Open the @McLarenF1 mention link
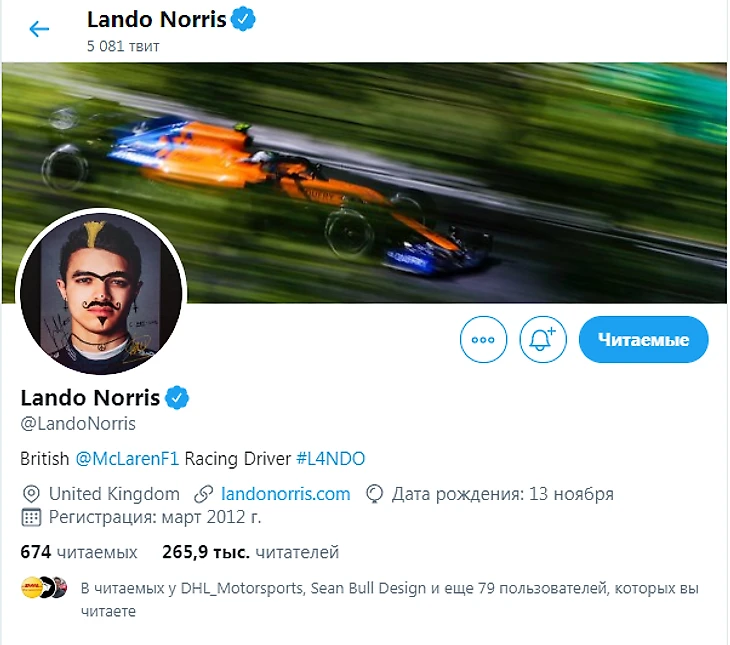Image resolution: width=730 pixels, height=645 pixels. click(127, 459)
